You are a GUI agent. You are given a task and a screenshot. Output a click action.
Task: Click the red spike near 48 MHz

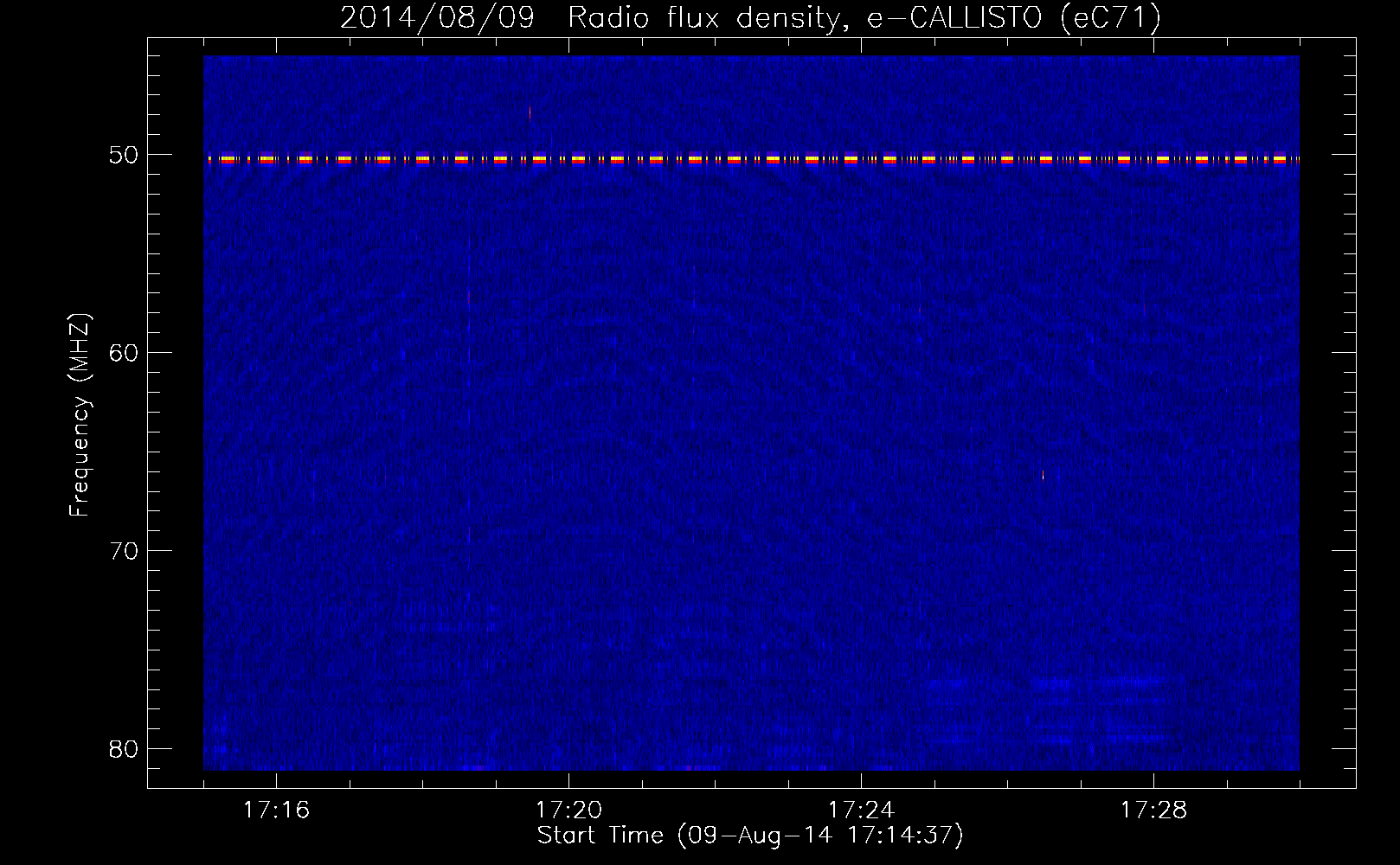530,112
